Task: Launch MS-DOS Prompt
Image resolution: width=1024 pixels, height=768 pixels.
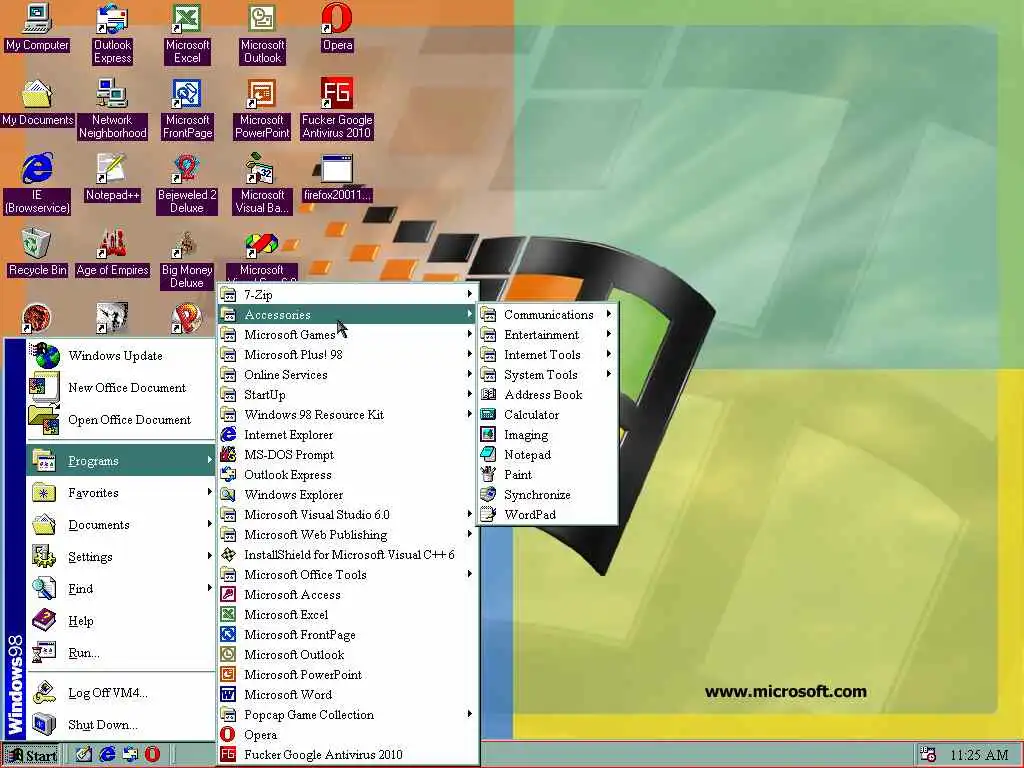Action: 347,455
